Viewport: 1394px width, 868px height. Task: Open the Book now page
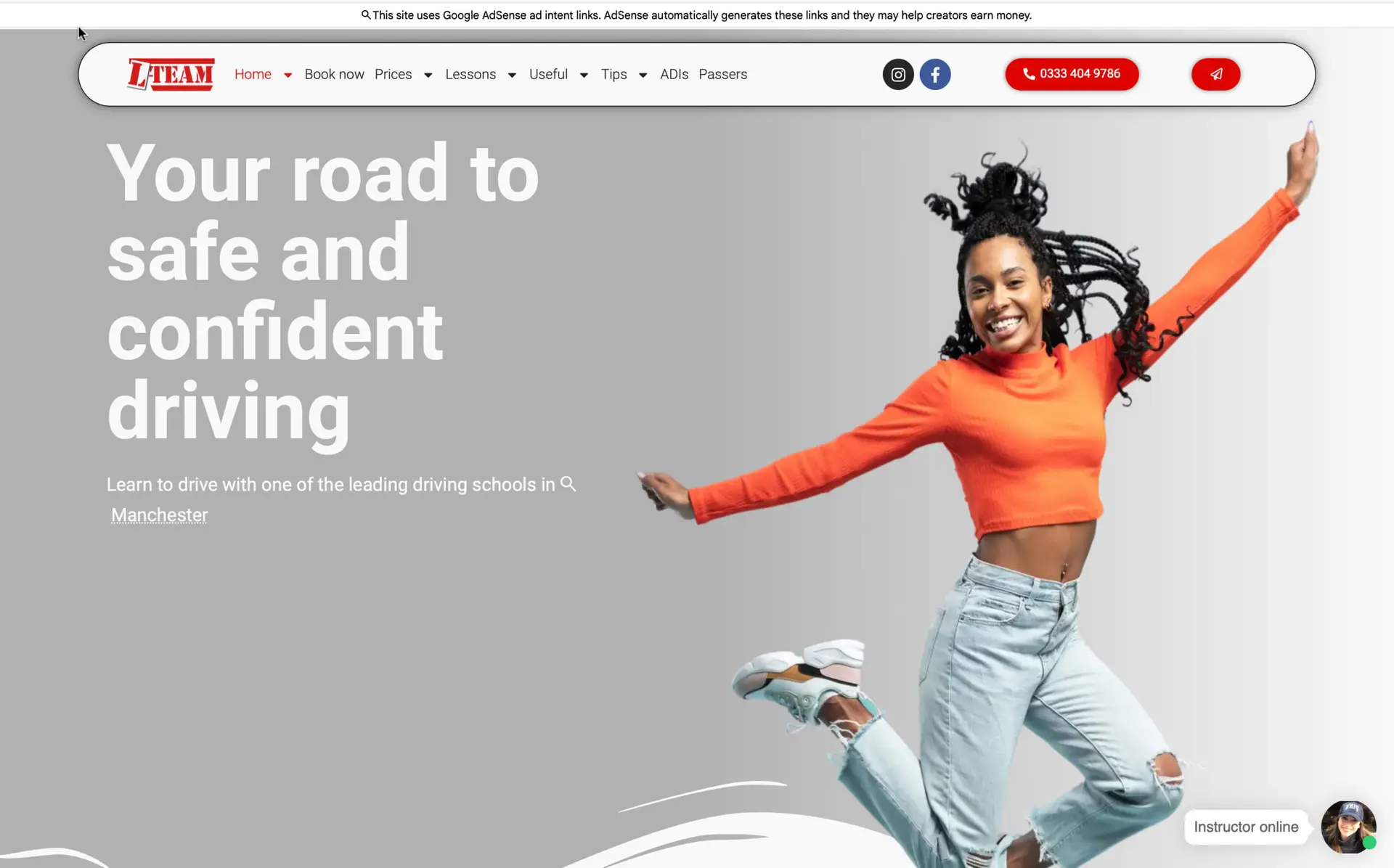(334, 74)
